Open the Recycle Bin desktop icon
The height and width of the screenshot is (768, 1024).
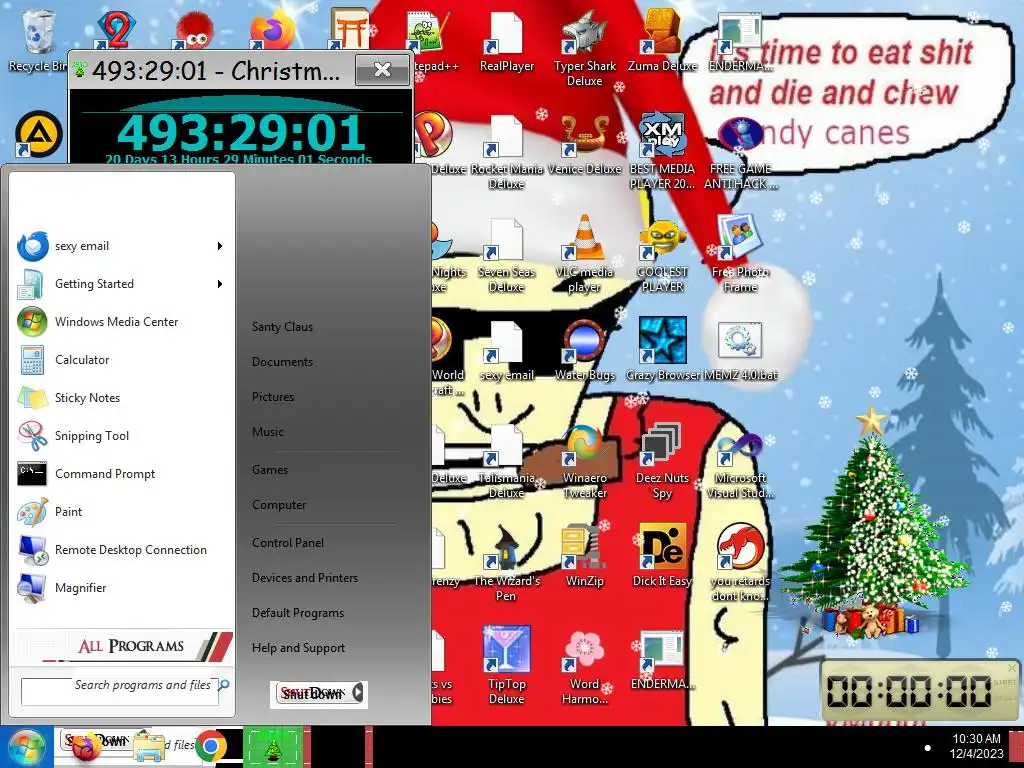pos(37,40)
